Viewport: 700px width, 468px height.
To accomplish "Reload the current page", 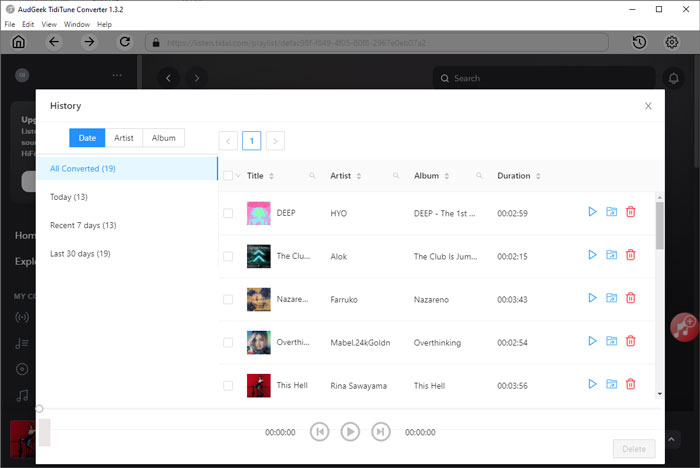I will click(x=125, y=42).
